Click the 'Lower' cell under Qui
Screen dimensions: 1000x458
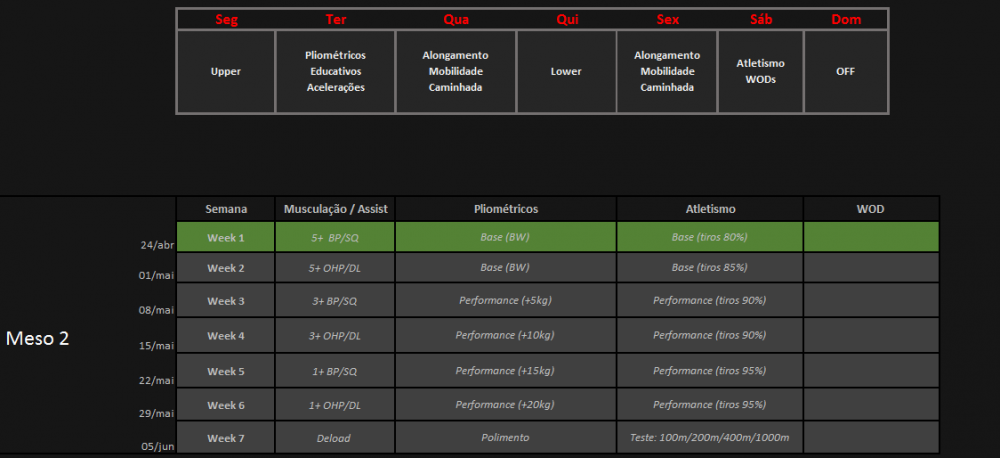pyautogui.click(x=566, y=72)
